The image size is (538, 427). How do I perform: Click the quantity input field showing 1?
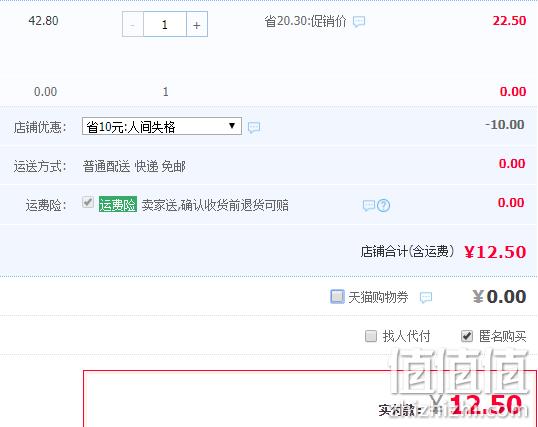coord(165,24)
